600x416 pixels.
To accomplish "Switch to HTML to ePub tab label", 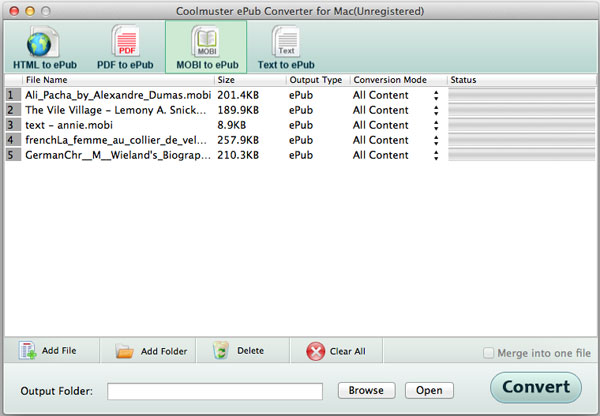I will tap(45, 65).
